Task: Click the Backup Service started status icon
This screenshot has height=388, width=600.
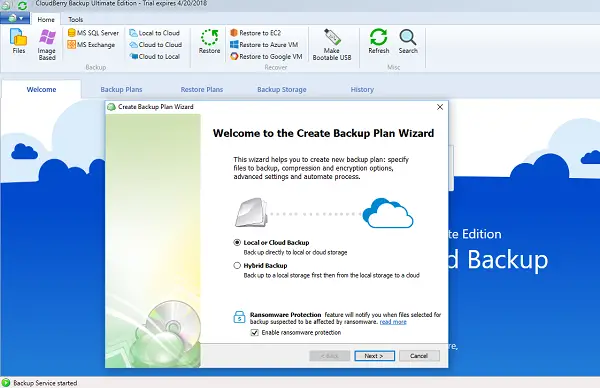Action: [6, 382]
